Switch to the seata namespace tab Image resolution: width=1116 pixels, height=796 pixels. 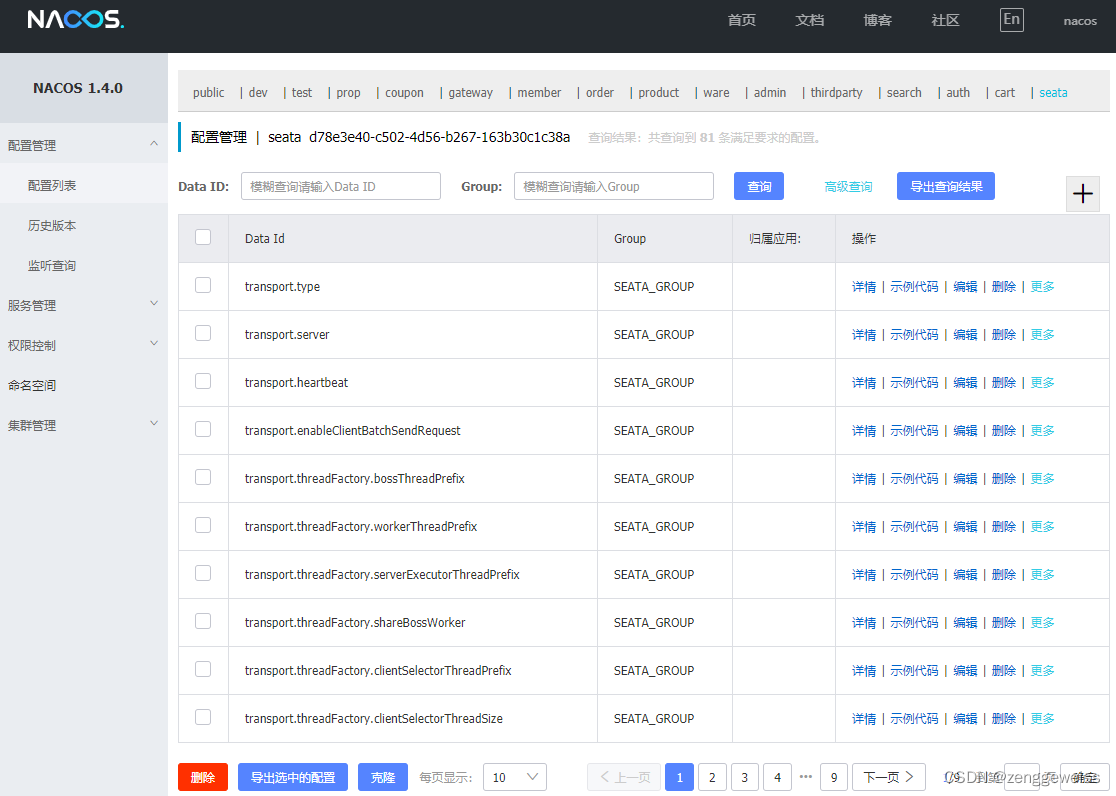click(1053, 93)
